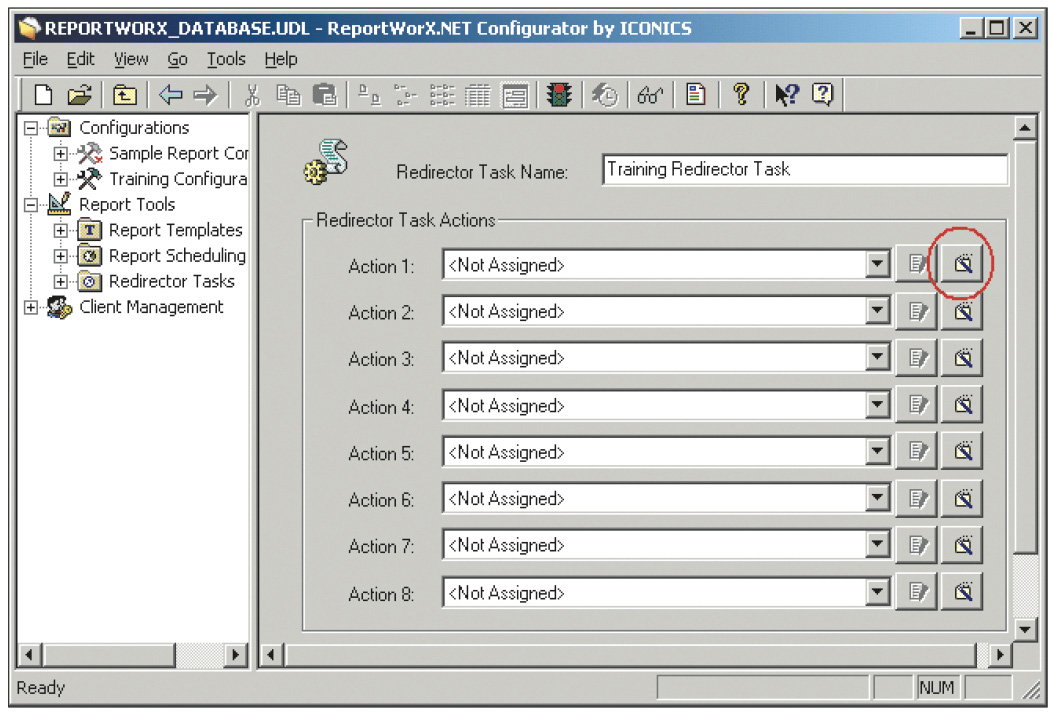The image size is (1052, 716).
Task: Expand the Report Scheduling node
Action: (60, 256)
